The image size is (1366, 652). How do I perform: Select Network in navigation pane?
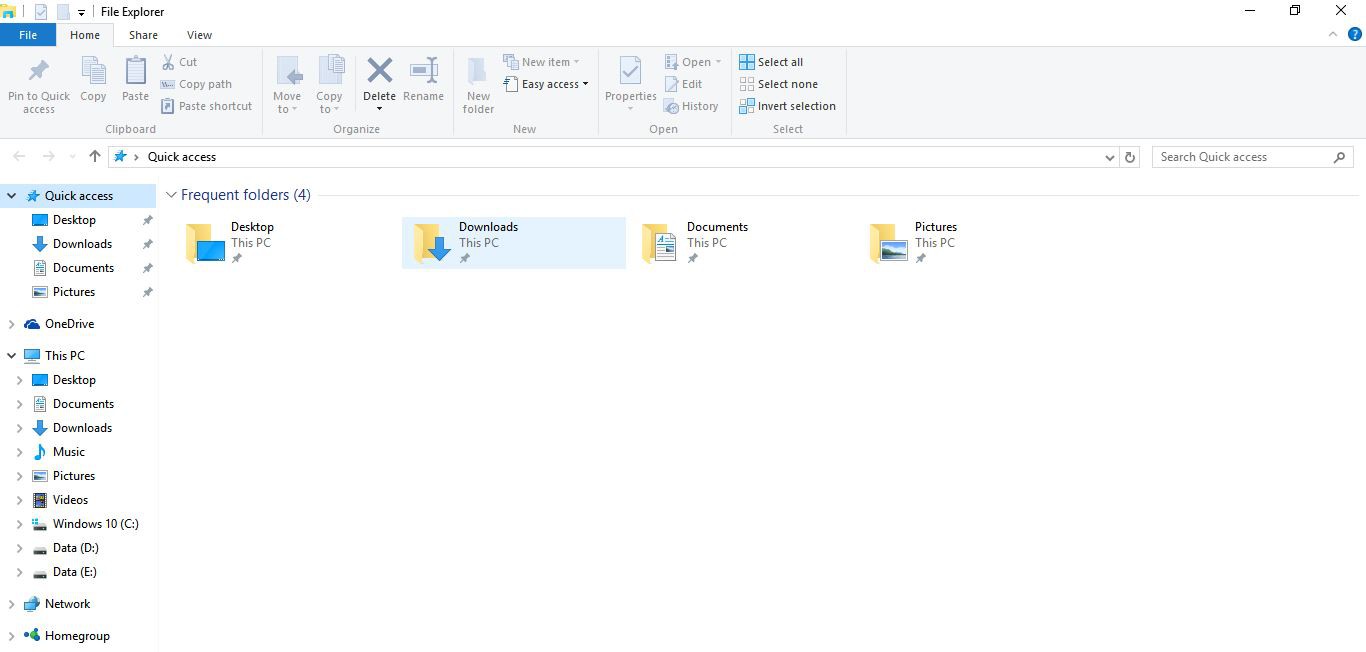[x=67, y=604]
